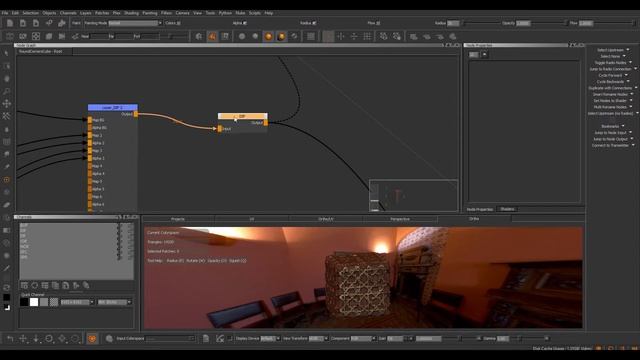Click the page icon after Input Colorspace field
This screenshot has width=640, height=360.
(x=206, y=338)
